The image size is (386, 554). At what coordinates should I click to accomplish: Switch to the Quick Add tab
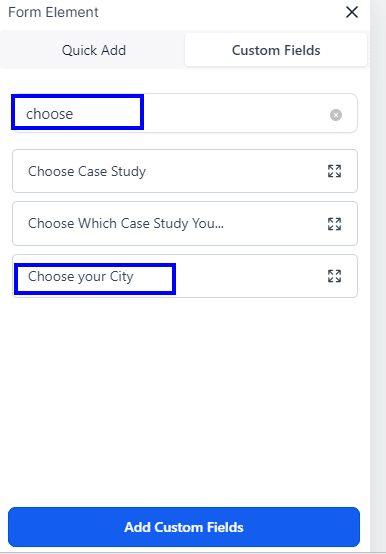tap(94, 50)
